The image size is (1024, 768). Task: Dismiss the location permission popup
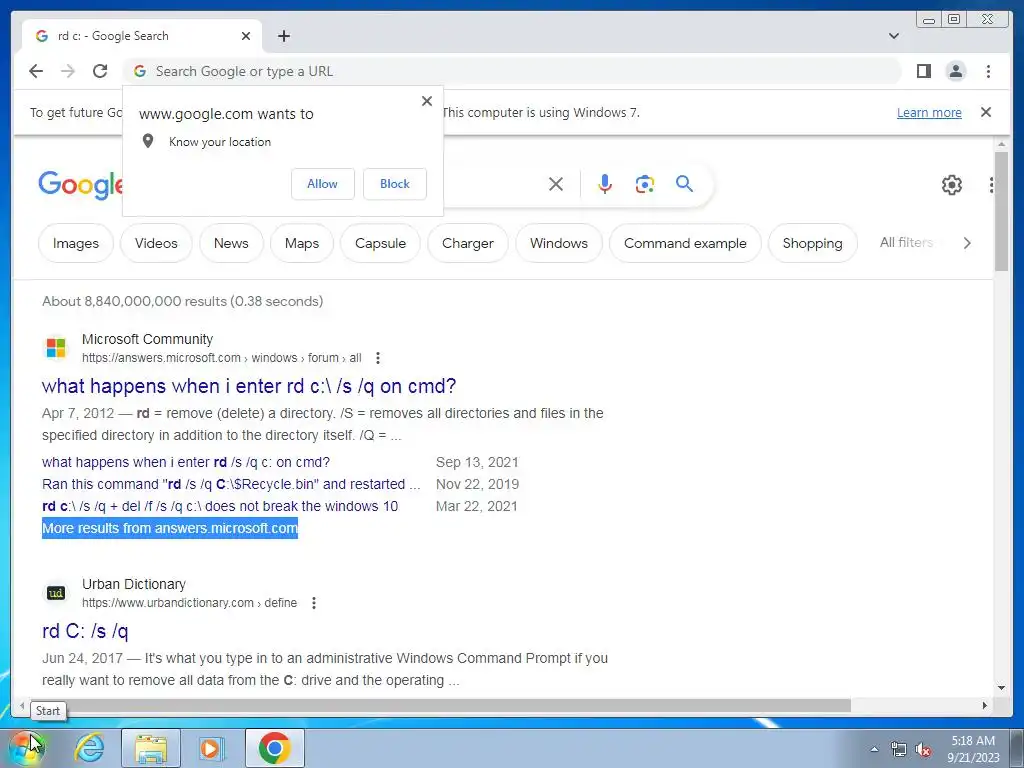click(x=427, y=101)
